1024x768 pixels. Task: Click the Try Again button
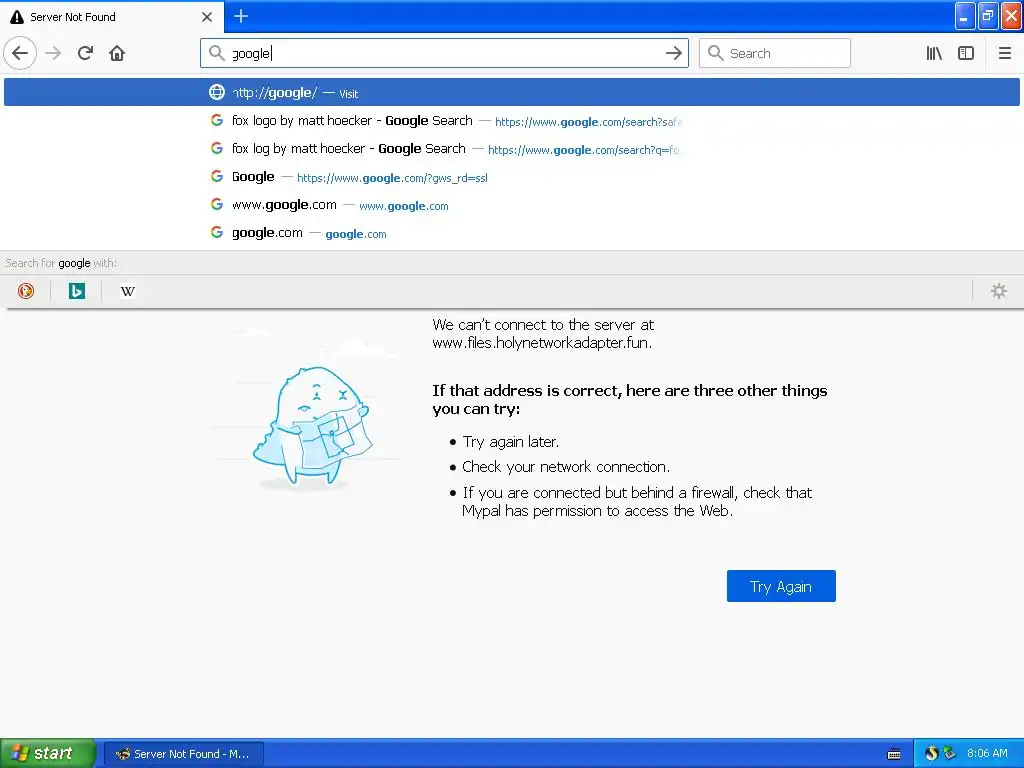coord(781,586)
